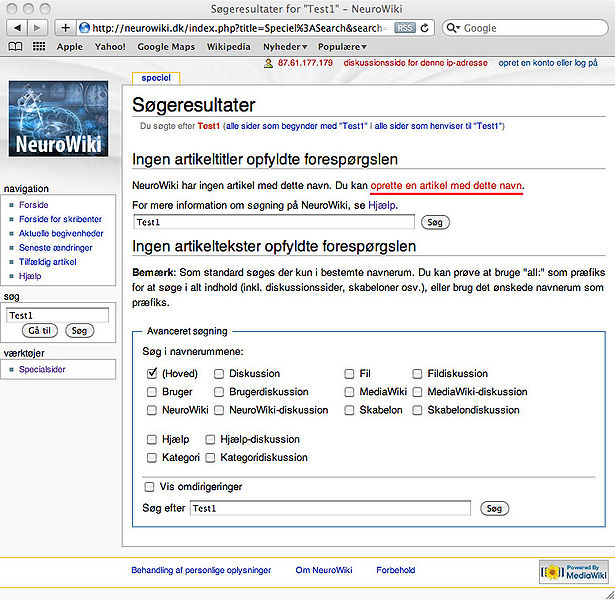Expand the Populære bookmarks dropdown

[x=342, y=47]
